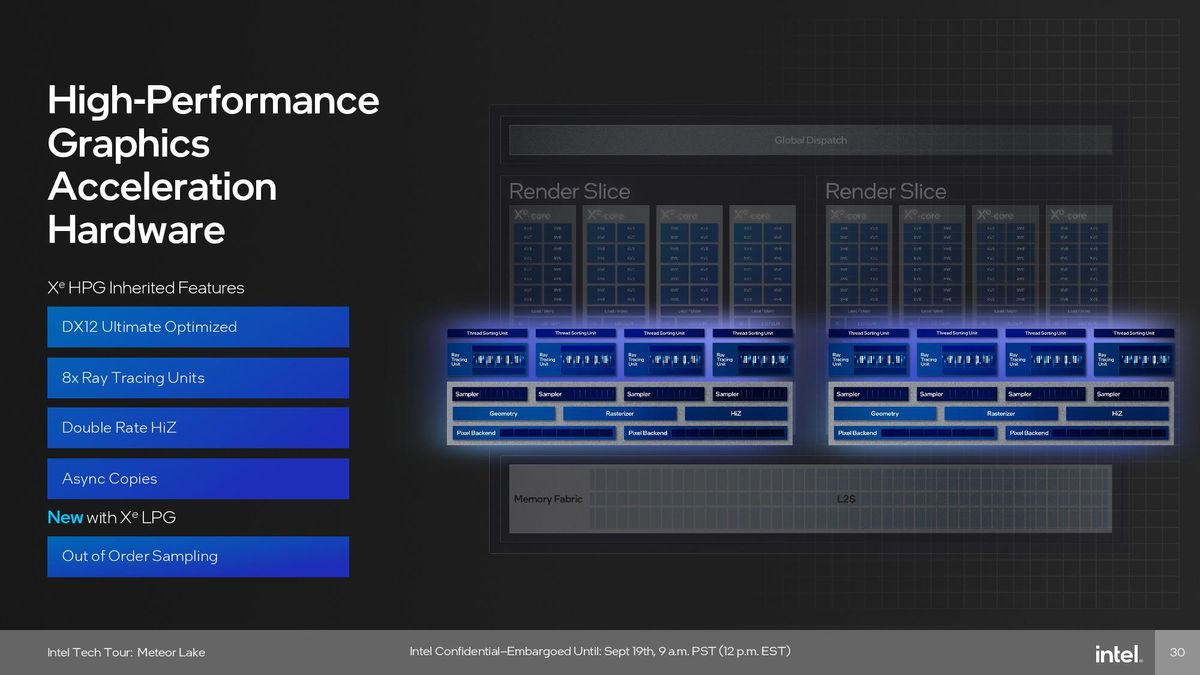The height and width of the screenshot is (675, 1200).
Task: Click the Double Rate HiZ feature box
Action: point(198,428)
